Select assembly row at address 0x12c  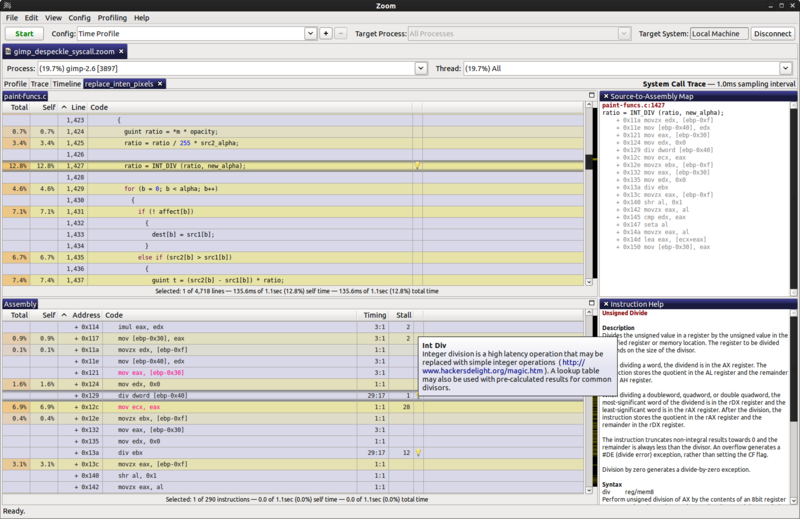(x=293, y=407)
